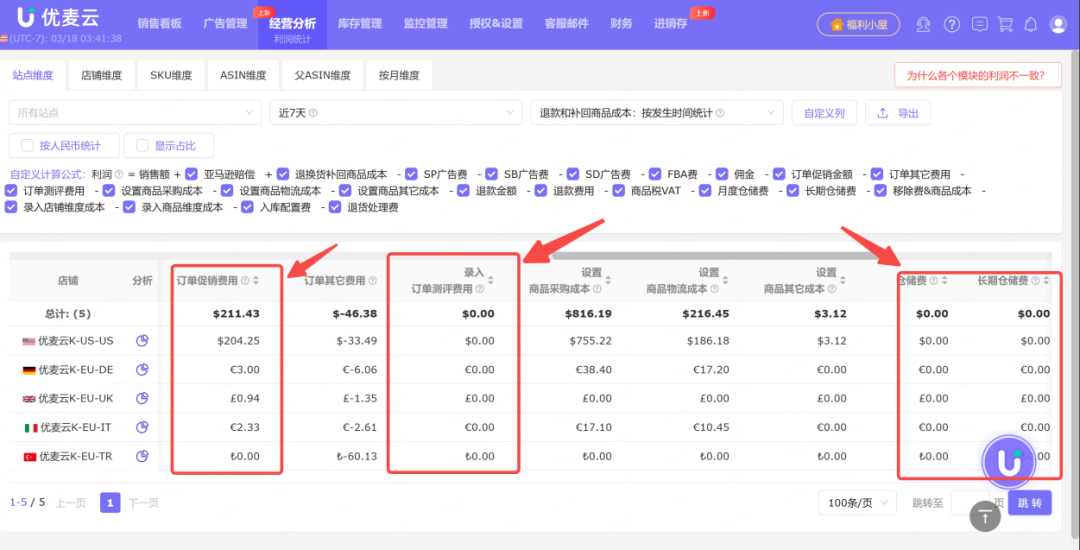Uncheck SB广告费 checkbox
Viewport: 1080px width, 550px height.
tap(491, 174)
